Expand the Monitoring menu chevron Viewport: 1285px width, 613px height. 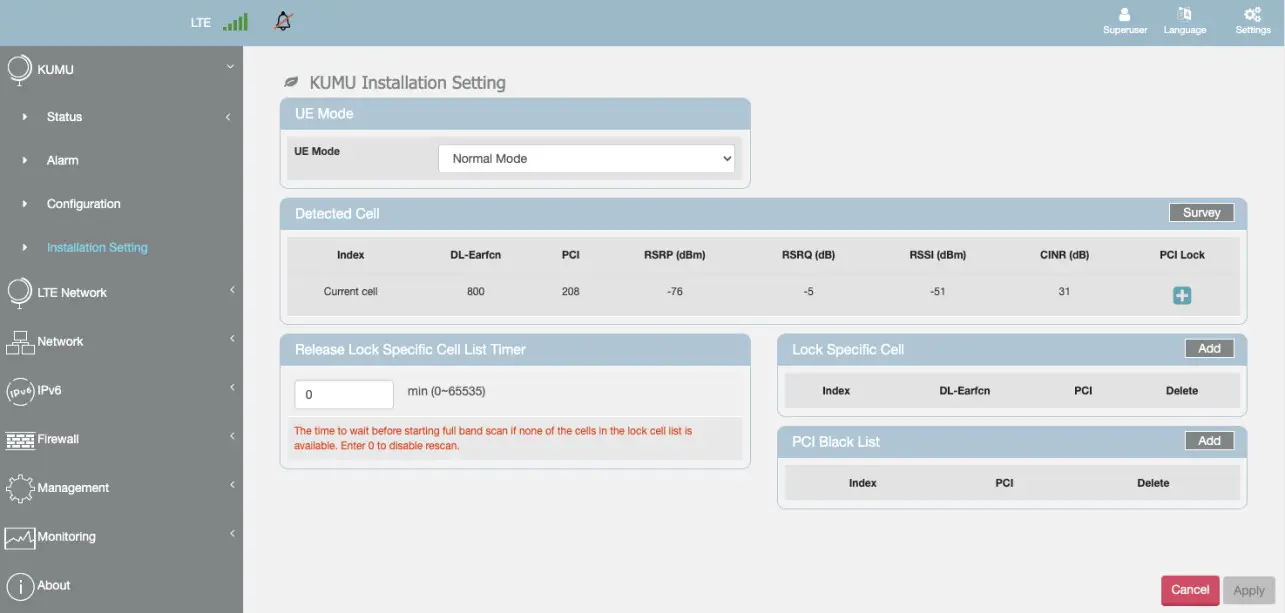click(232, 534)
